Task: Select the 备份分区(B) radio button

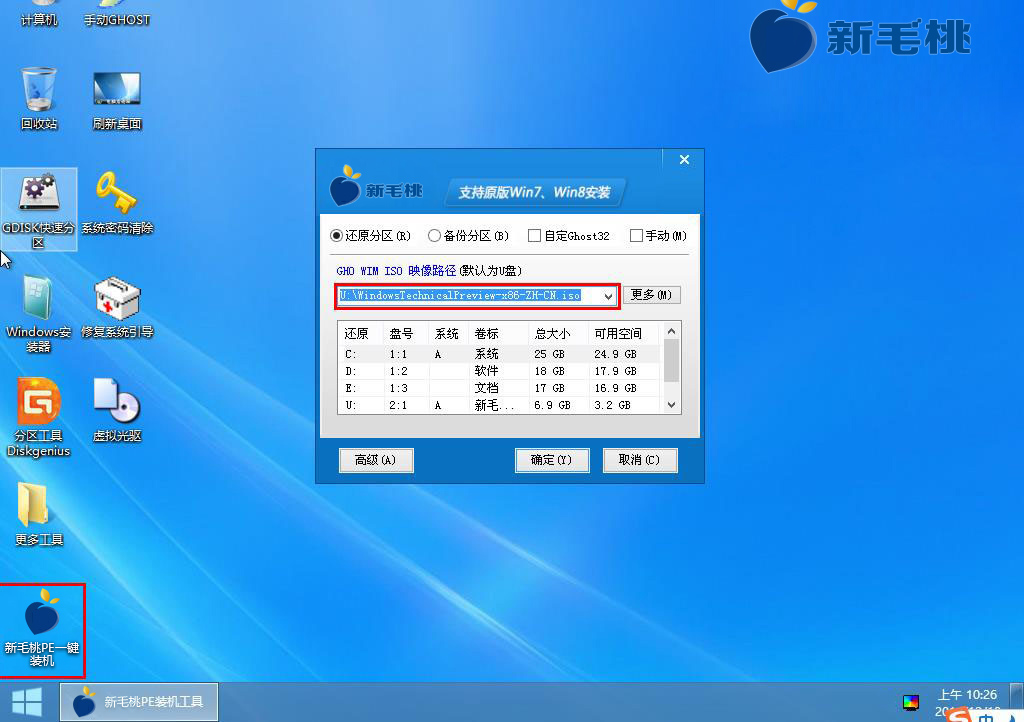Action: click(x=468, y=236)
